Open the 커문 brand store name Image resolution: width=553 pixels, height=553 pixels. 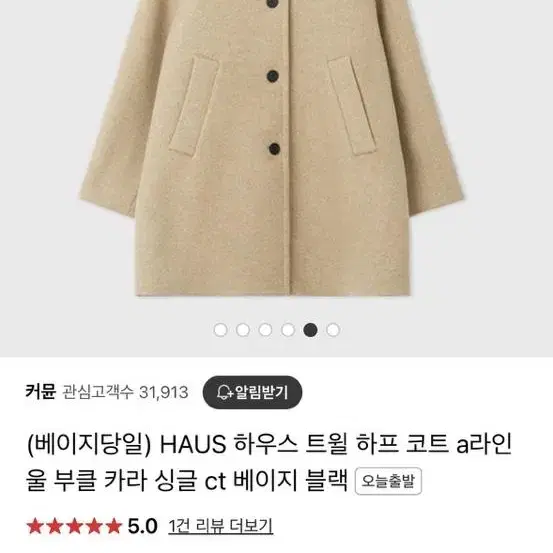click(41, 392)
